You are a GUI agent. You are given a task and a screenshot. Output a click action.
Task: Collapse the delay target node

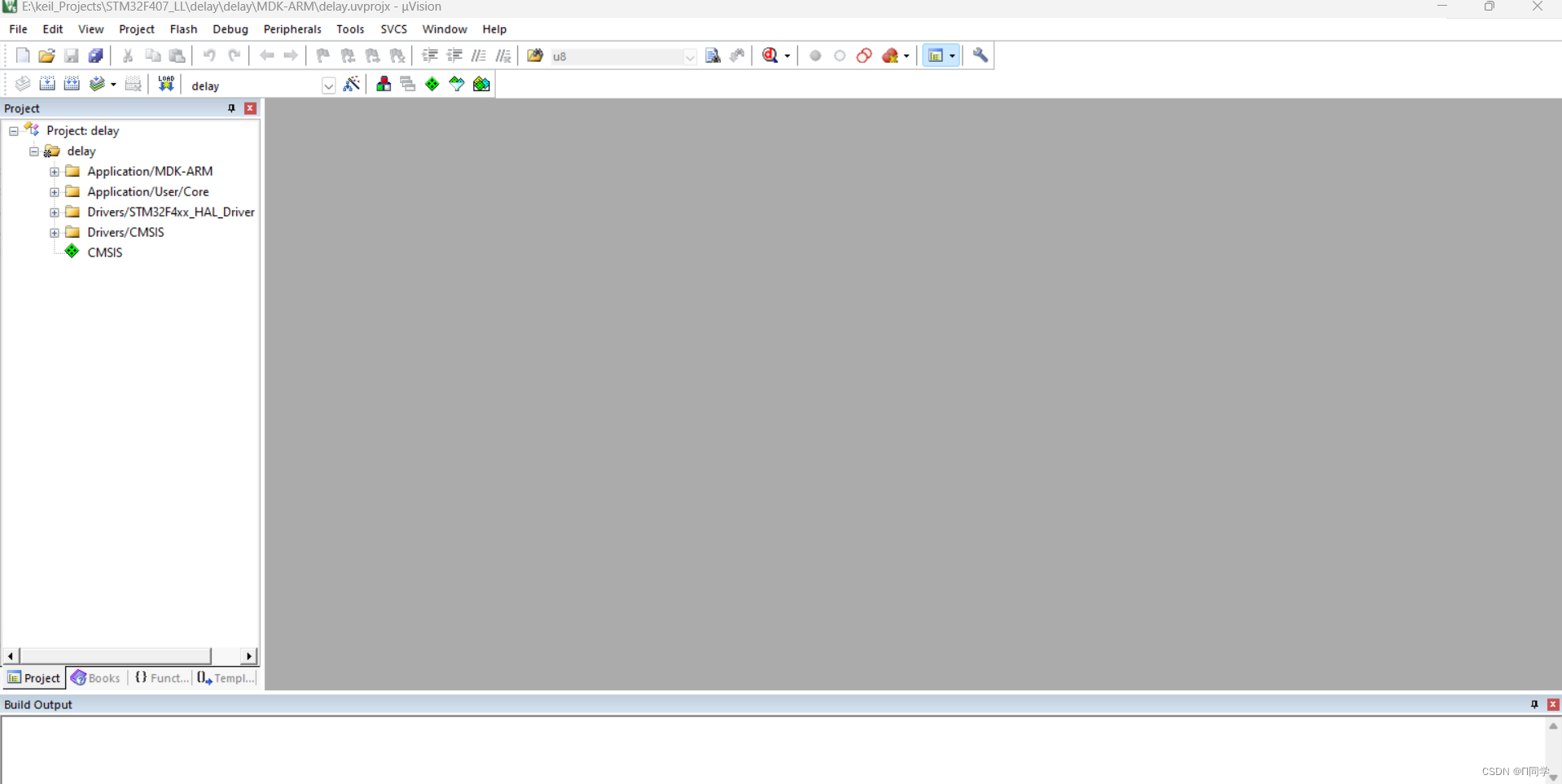34,151
